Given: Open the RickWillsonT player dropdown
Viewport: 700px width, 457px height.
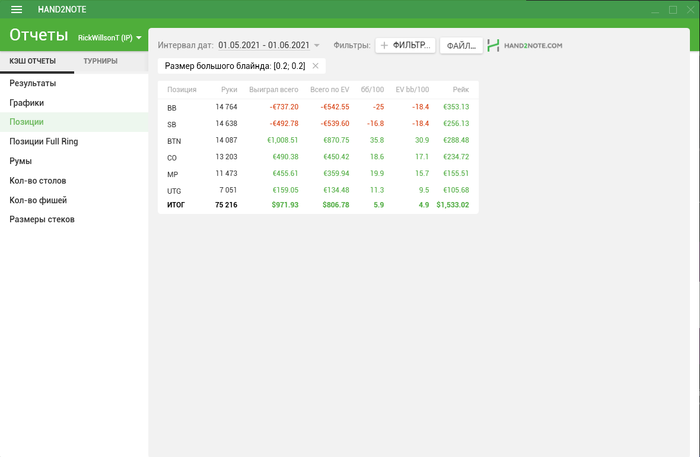Looking at the screenshot, I should [109, 37].
